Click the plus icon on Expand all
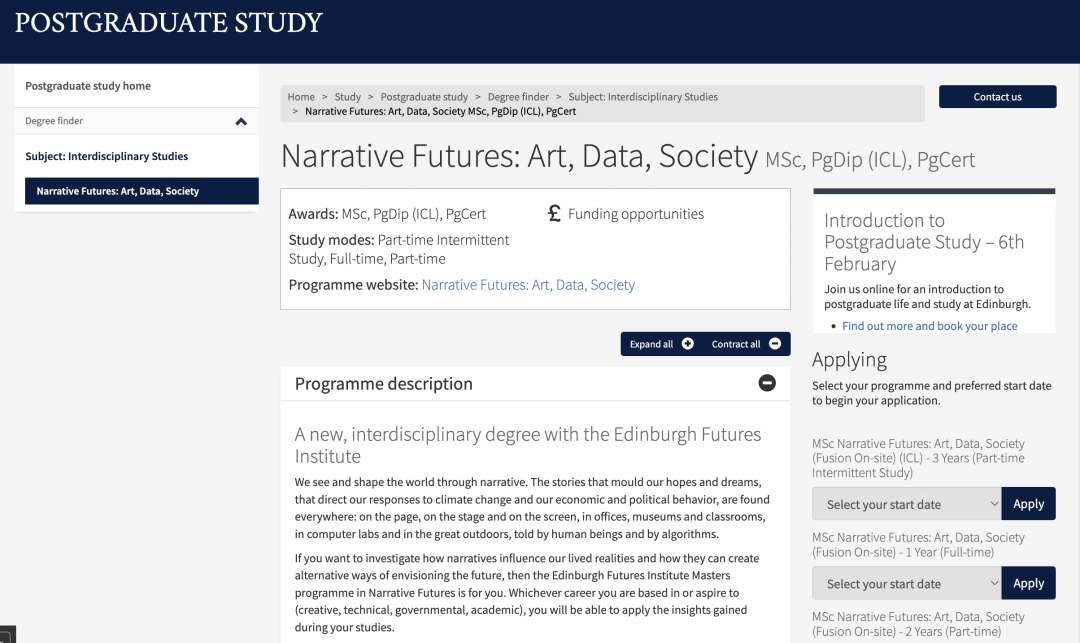1080x643 pixels. click(x=687, y=344)
